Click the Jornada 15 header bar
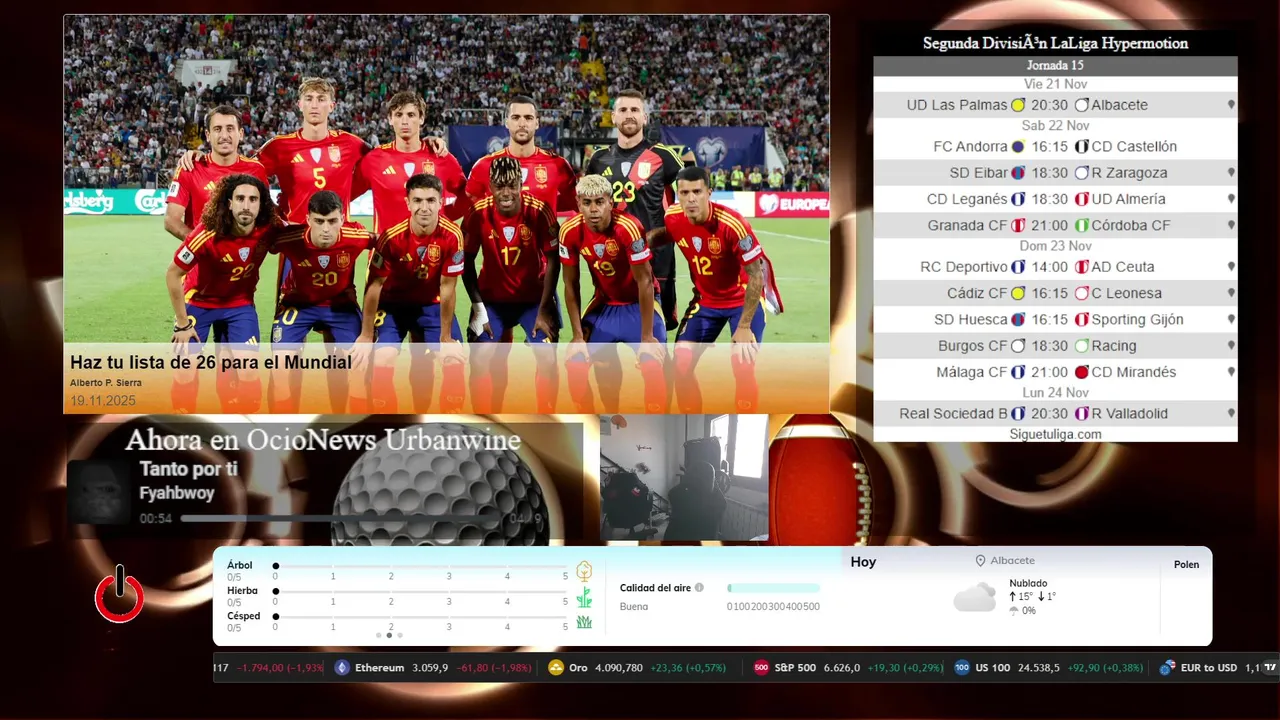 [1055, 66]
